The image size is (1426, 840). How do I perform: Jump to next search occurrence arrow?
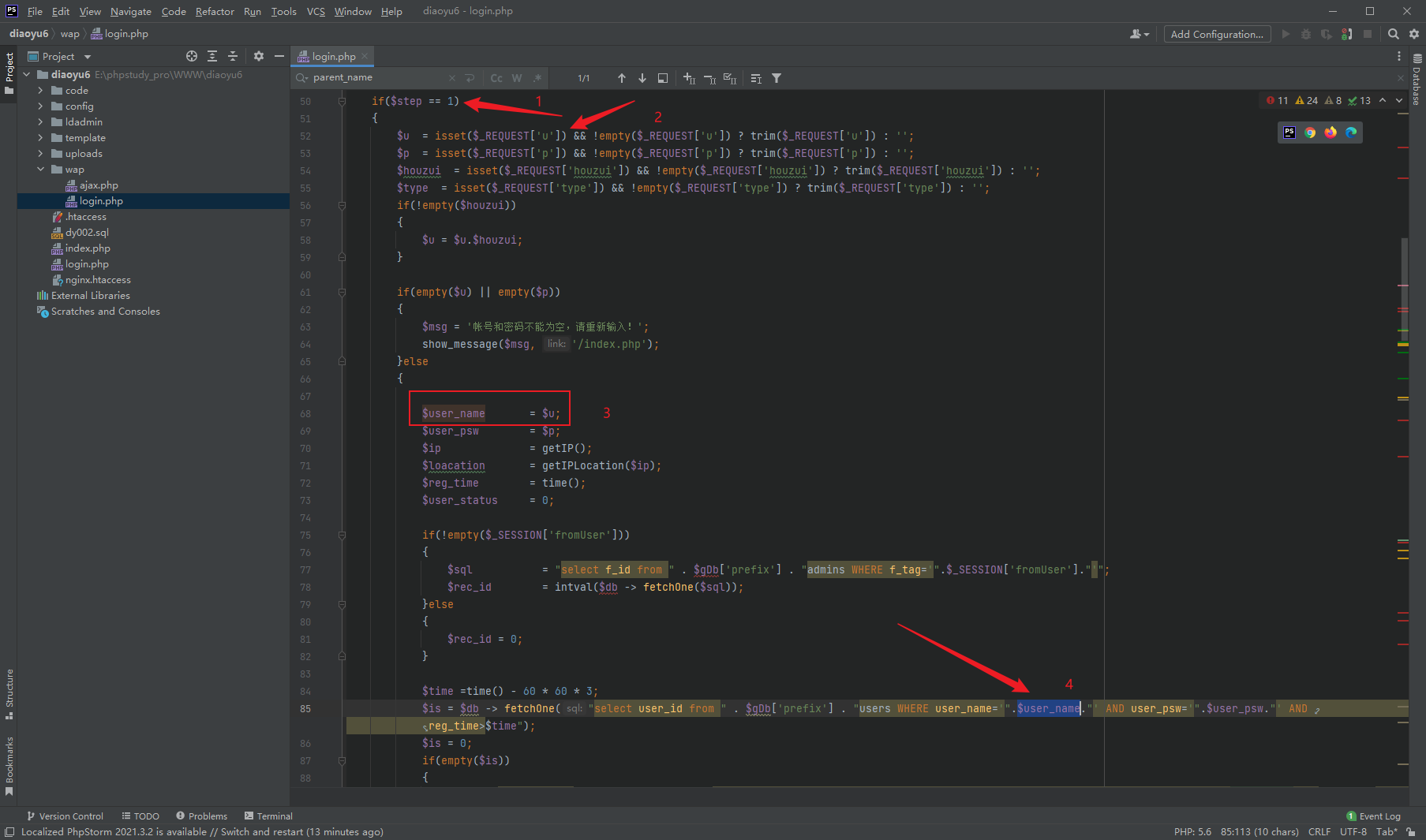(642, 78)
